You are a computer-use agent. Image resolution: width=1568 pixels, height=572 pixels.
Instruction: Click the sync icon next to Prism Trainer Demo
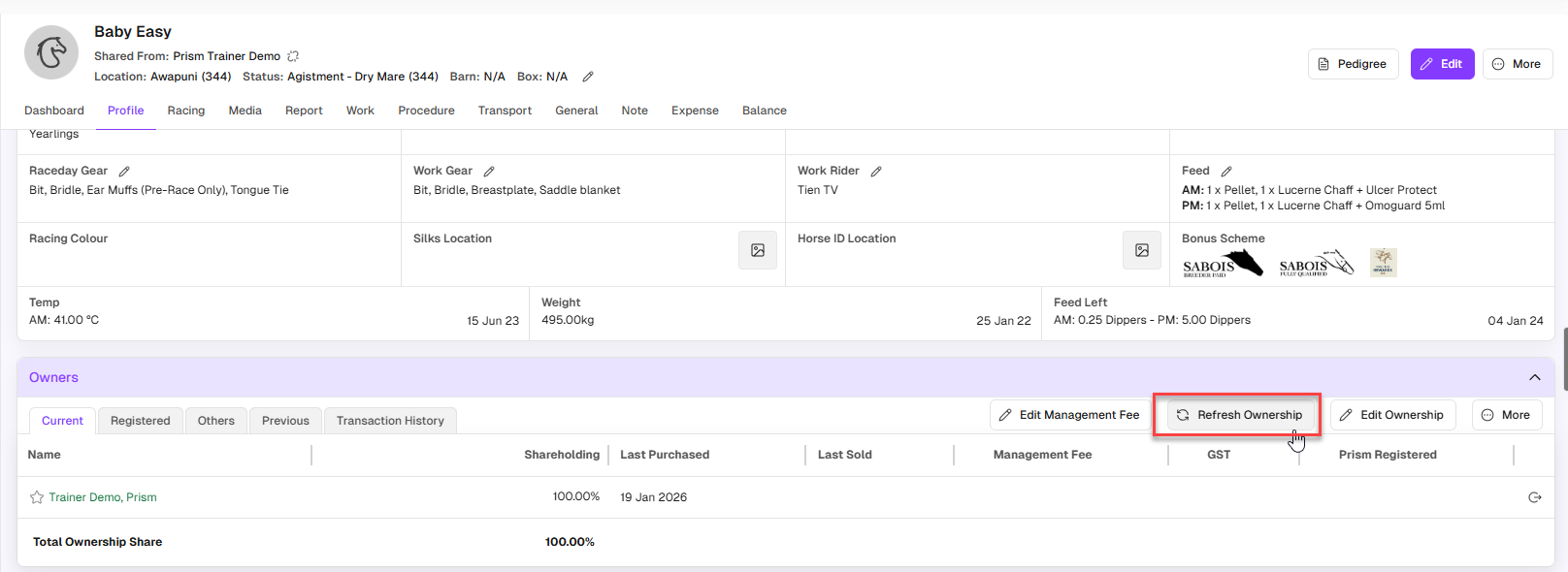[x=293, y=56]
